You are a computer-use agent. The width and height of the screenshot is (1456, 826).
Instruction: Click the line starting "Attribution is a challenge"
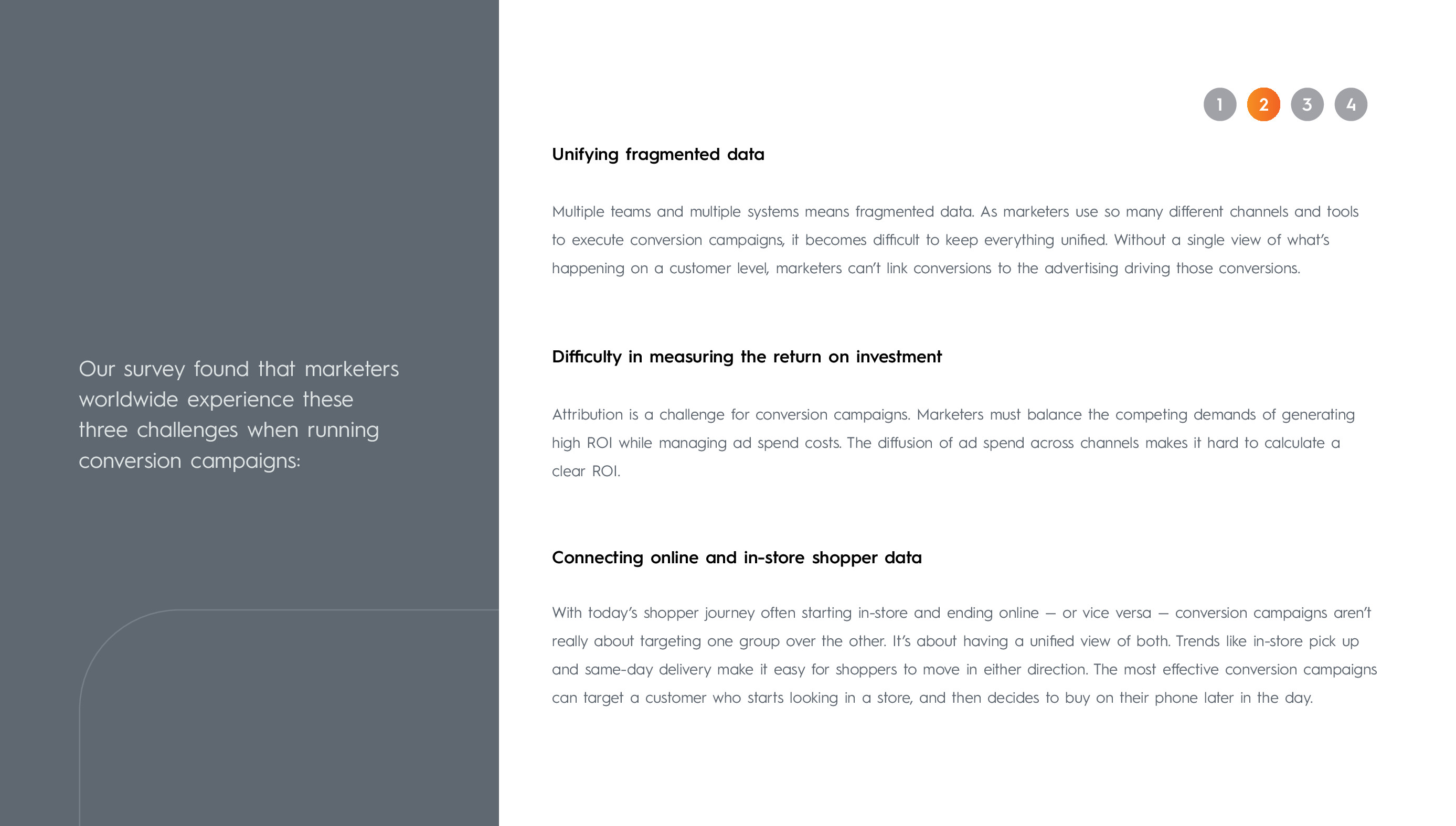(953, 415)
